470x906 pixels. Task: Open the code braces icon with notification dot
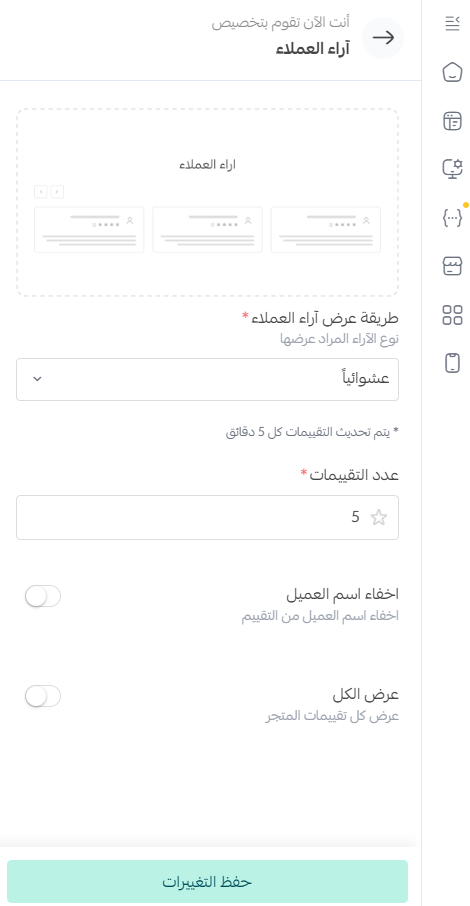click(452, 217)
